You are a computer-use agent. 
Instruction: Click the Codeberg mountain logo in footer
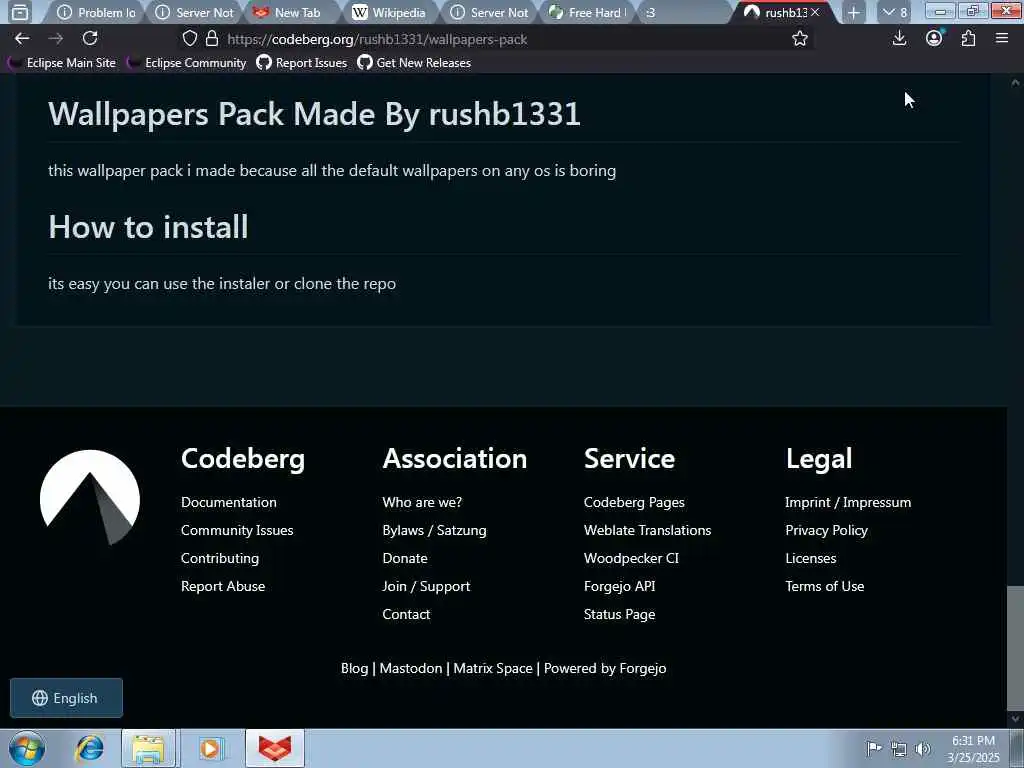click(x=90, y=497)
